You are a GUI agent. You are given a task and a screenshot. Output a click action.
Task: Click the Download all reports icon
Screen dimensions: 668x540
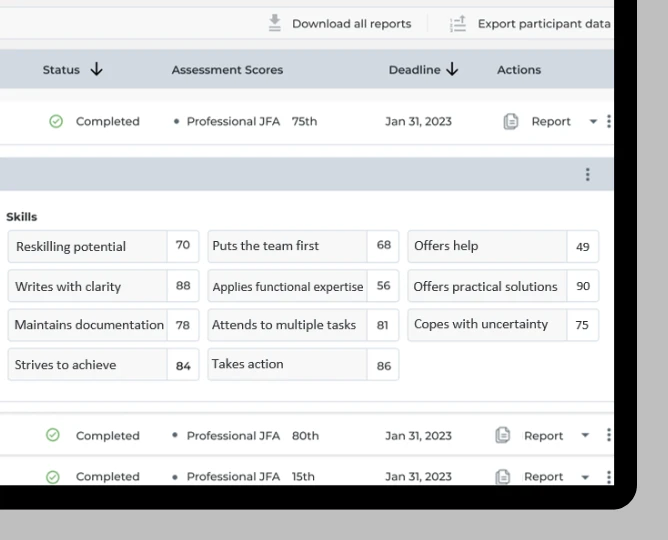click(x=274, y=23)
